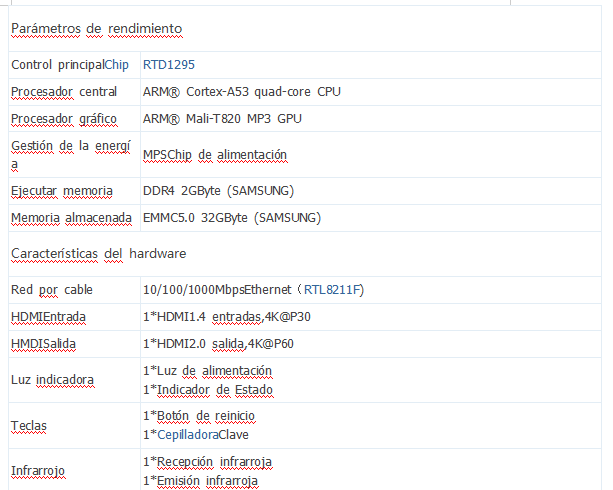Click the Luz indicadora label
The height and width of the screenshot is (490, 613).
[52, 380]
